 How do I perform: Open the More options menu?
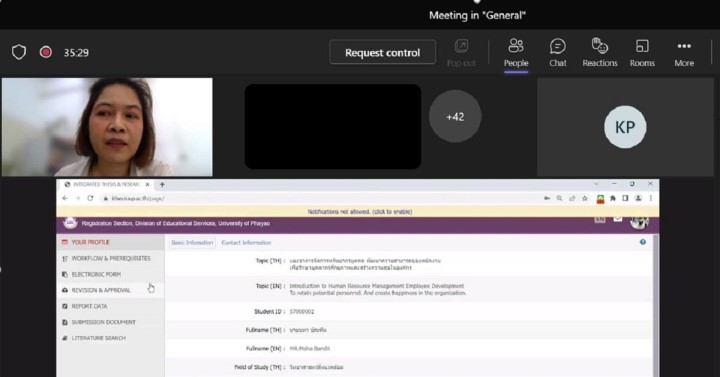(x=684, y=53)
